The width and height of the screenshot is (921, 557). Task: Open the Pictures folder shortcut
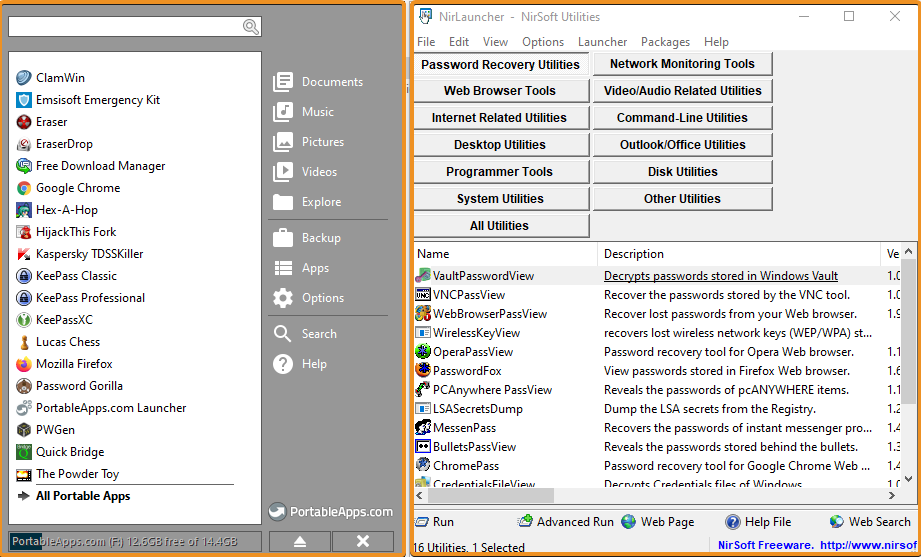click(308, 142)
